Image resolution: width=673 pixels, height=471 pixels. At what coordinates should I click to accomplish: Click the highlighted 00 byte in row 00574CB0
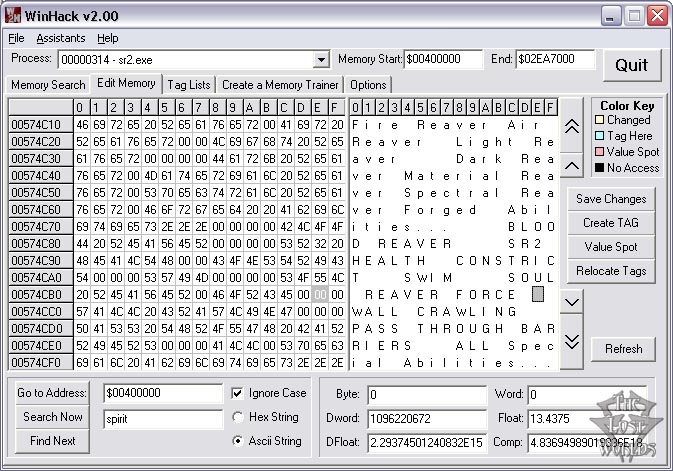tap(320, 295)
